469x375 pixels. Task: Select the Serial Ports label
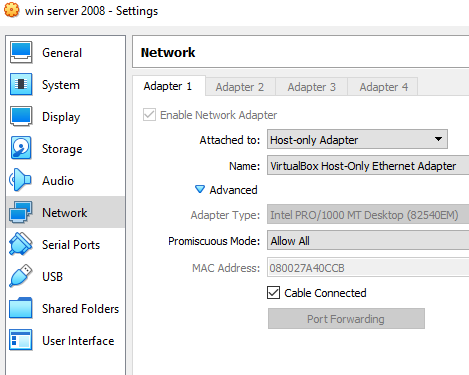(x=71, y=245)
